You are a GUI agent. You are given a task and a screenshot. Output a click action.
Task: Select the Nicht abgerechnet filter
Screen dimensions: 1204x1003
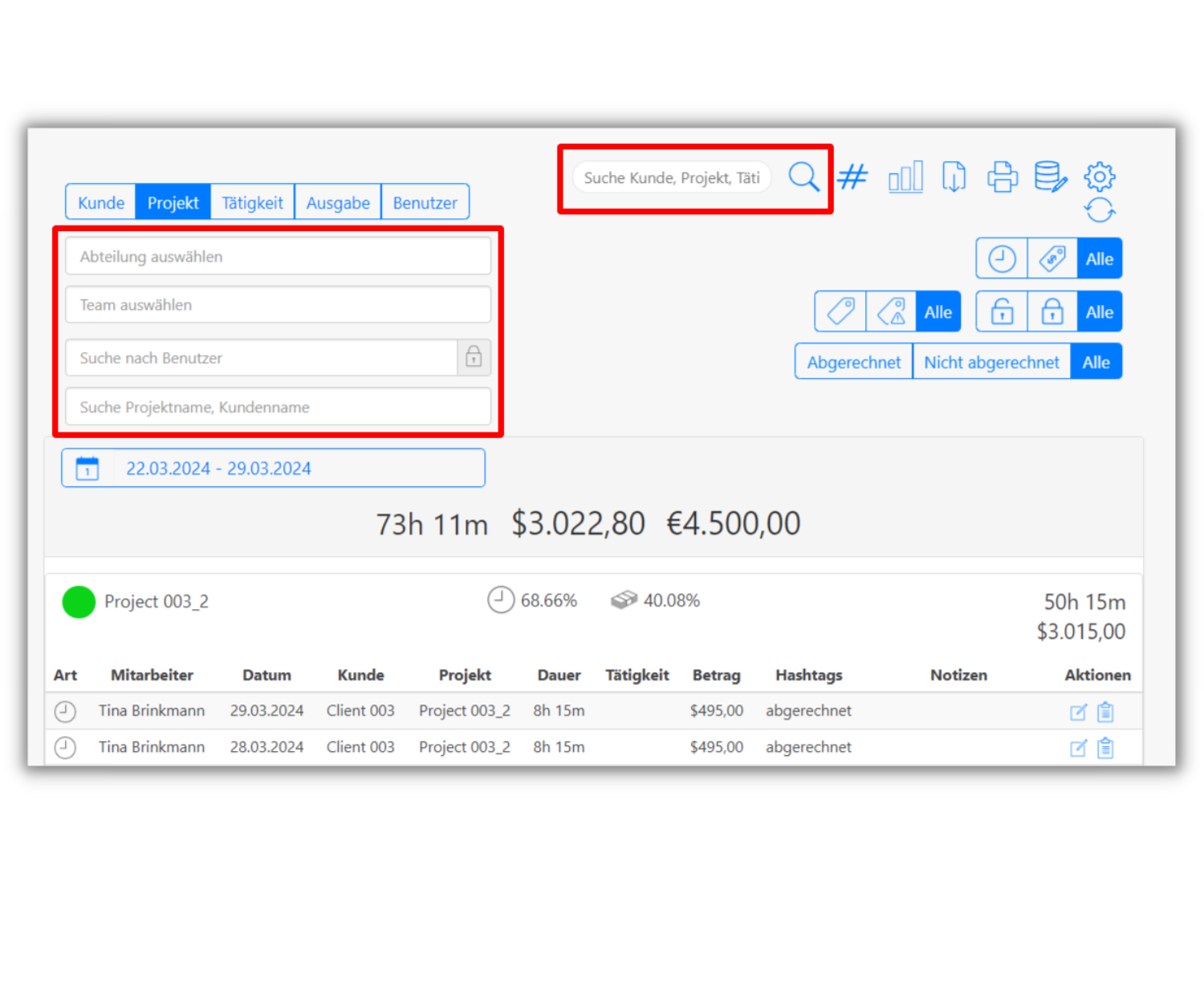pos(991,363)
